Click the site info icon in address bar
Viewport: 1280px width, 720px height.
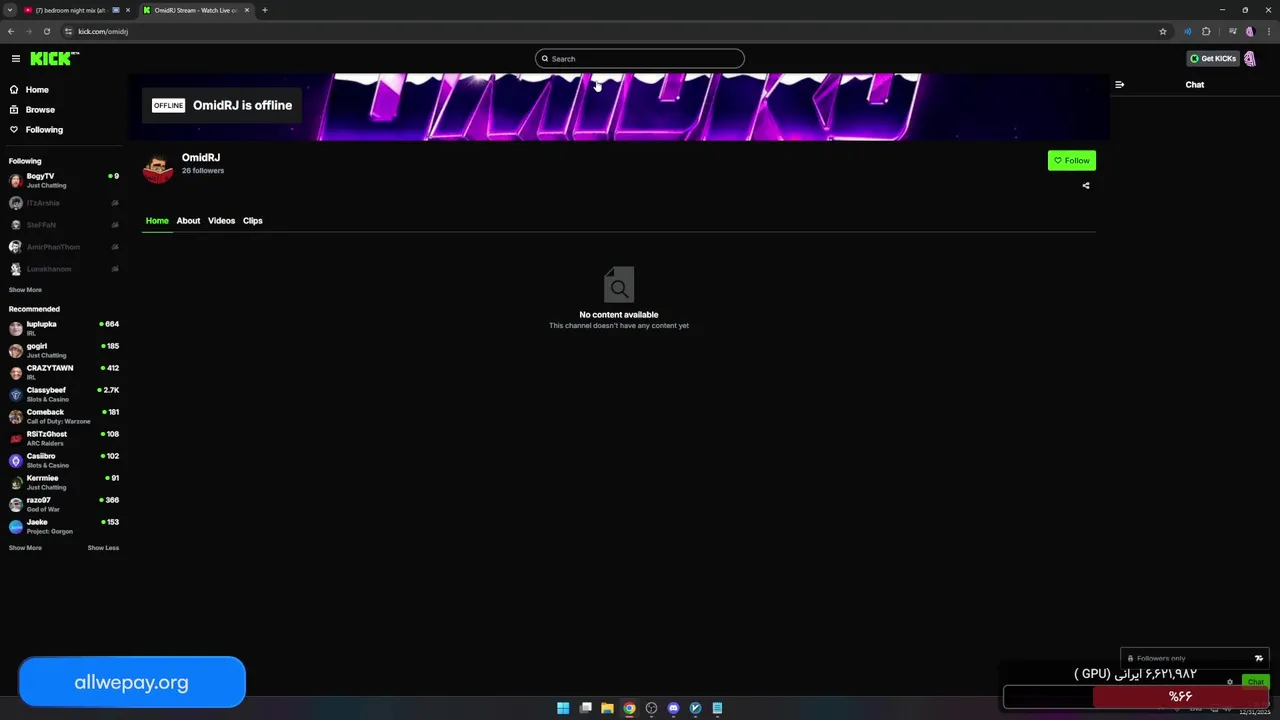pyautogui.click(x=68, y=31)
